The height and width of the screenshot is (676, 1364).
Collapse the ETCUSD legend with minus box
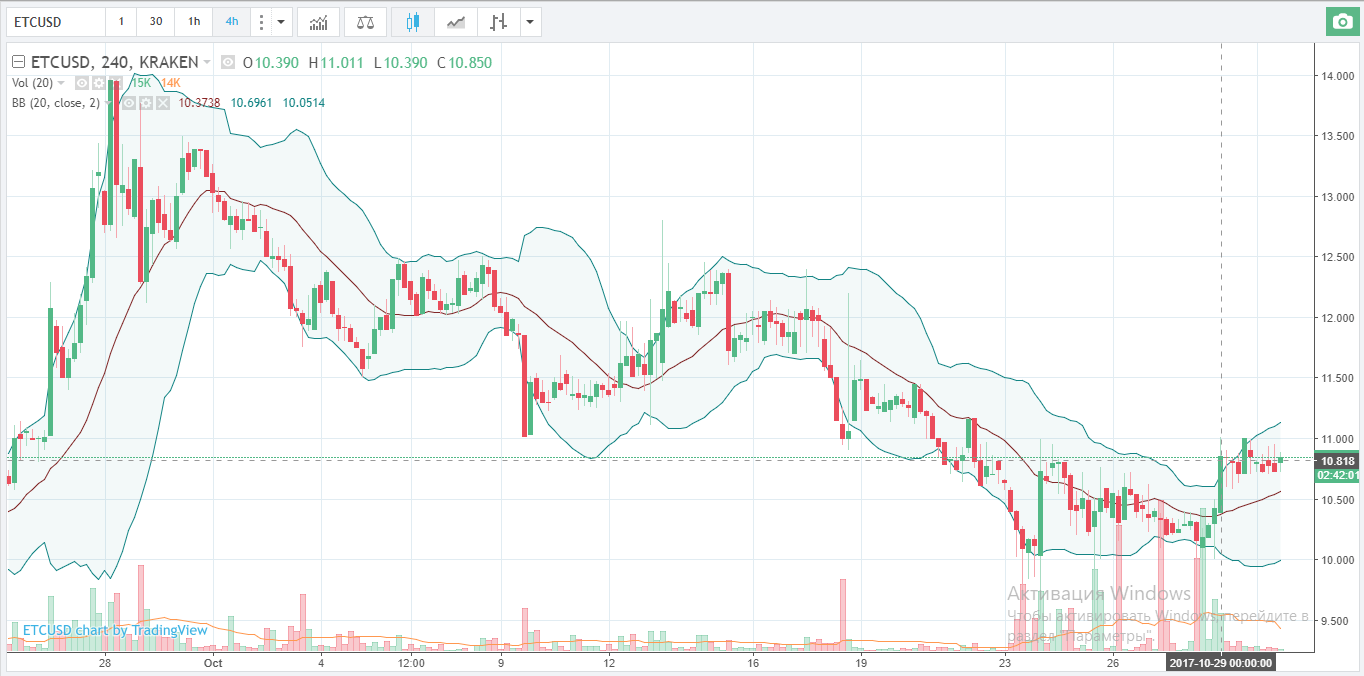pyautogui.click(x=17, y=63)
